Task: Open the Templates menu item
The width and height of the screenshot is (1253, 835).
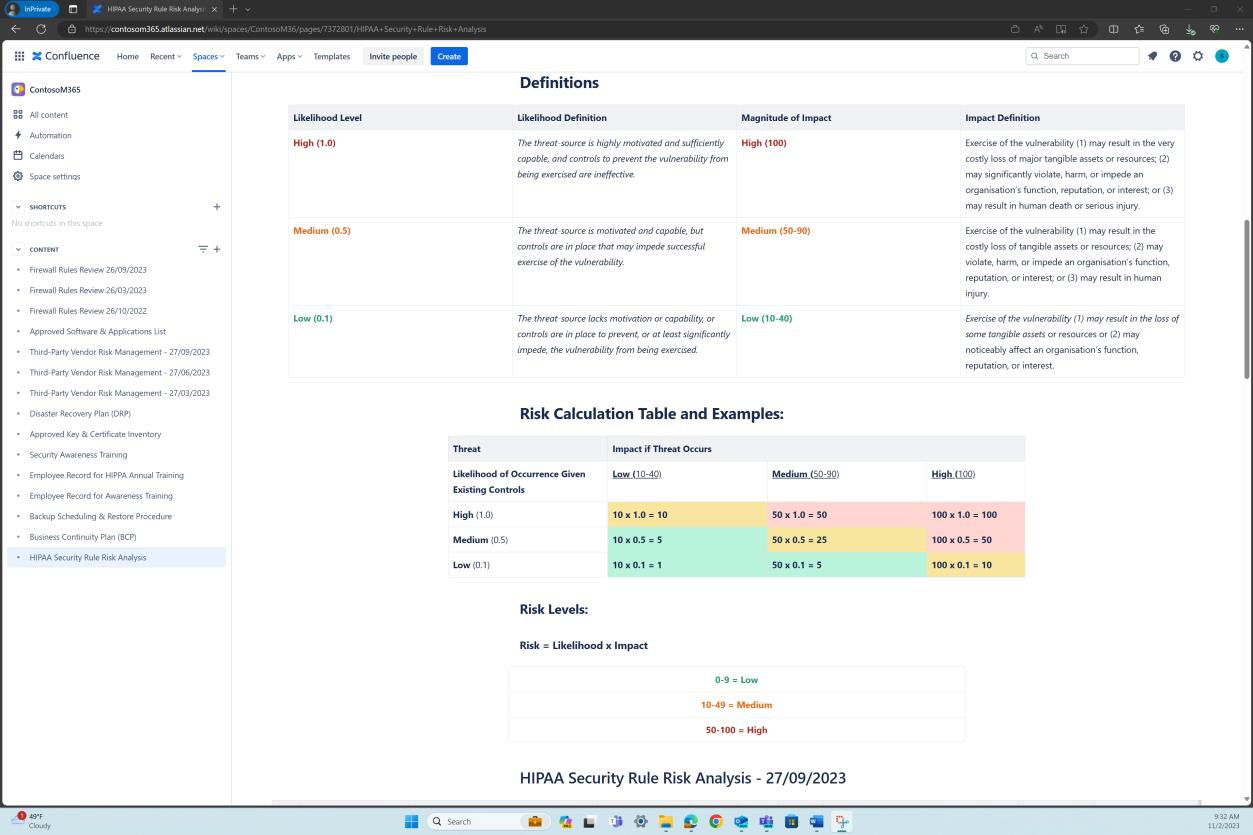Action: click(x=331, y=56)
